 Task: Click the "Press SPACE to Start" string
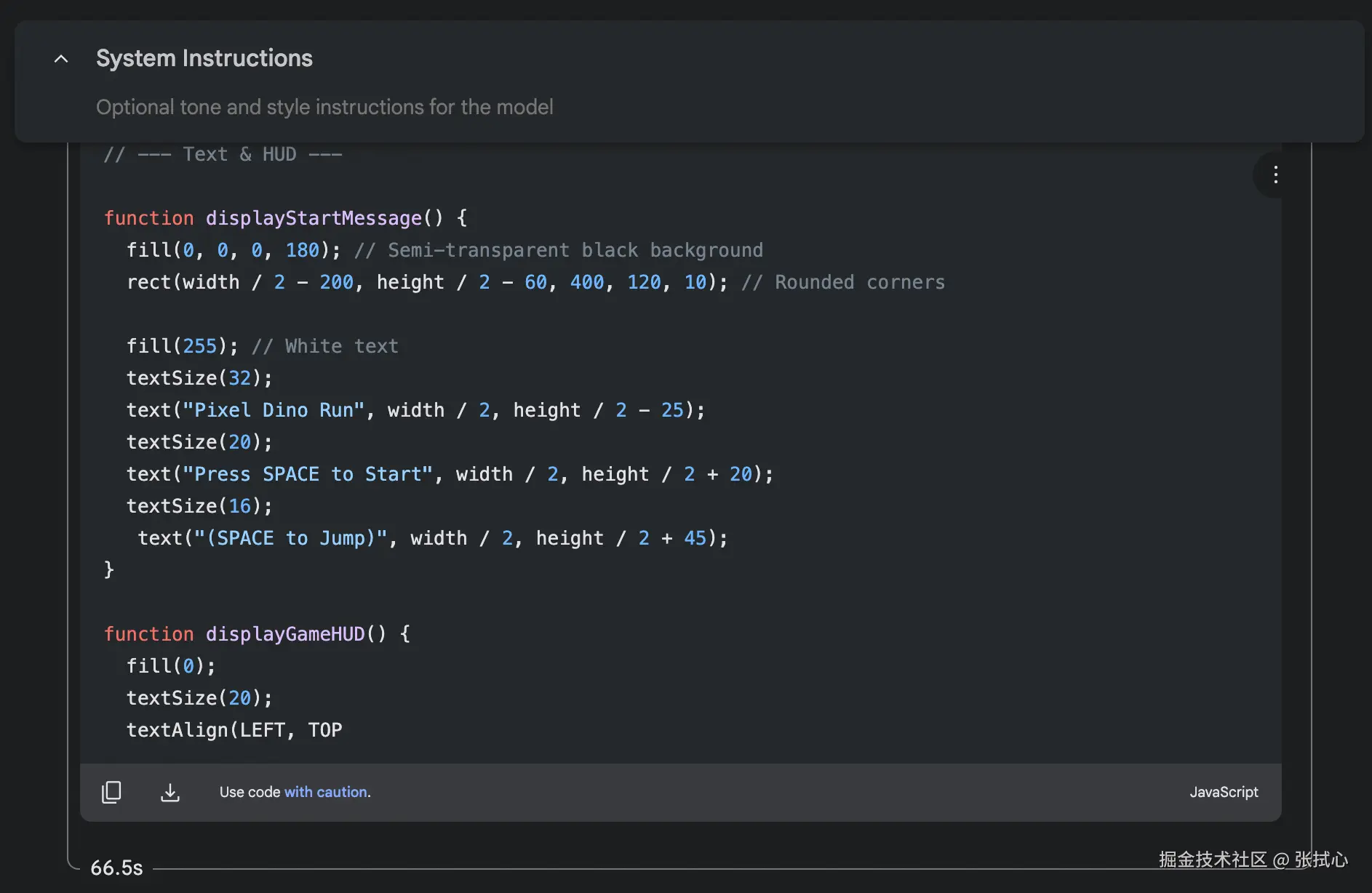coord(307,474)
